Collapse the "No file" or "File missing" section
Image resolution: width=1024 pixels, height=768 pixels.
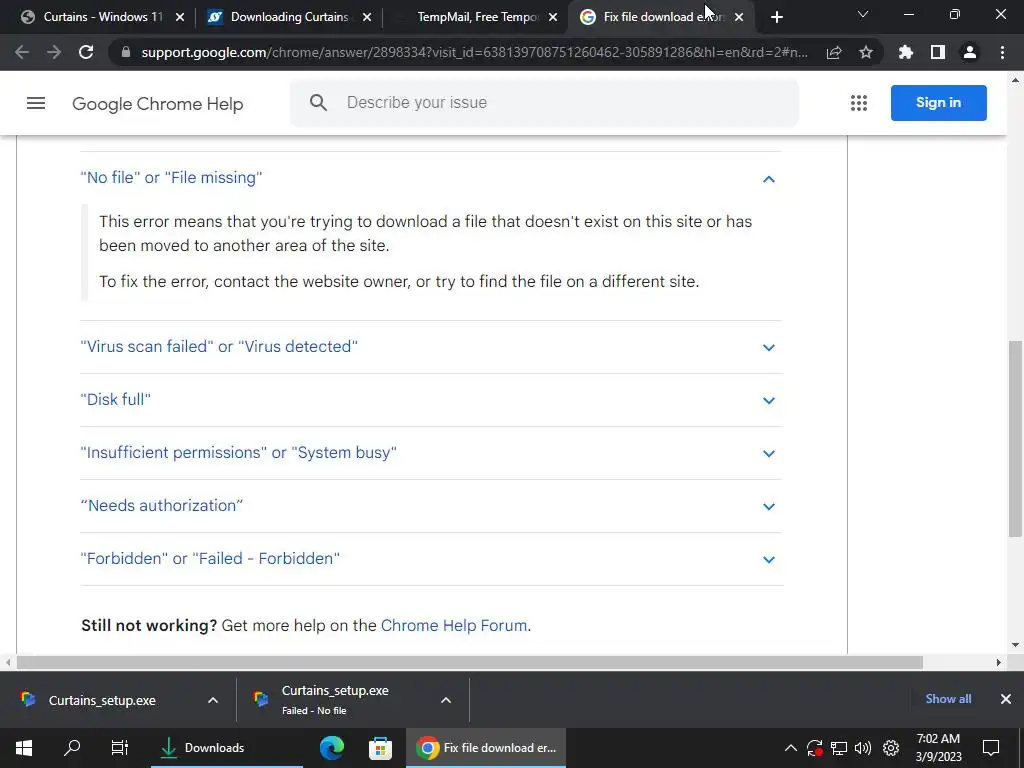click(x=431, y=178)
